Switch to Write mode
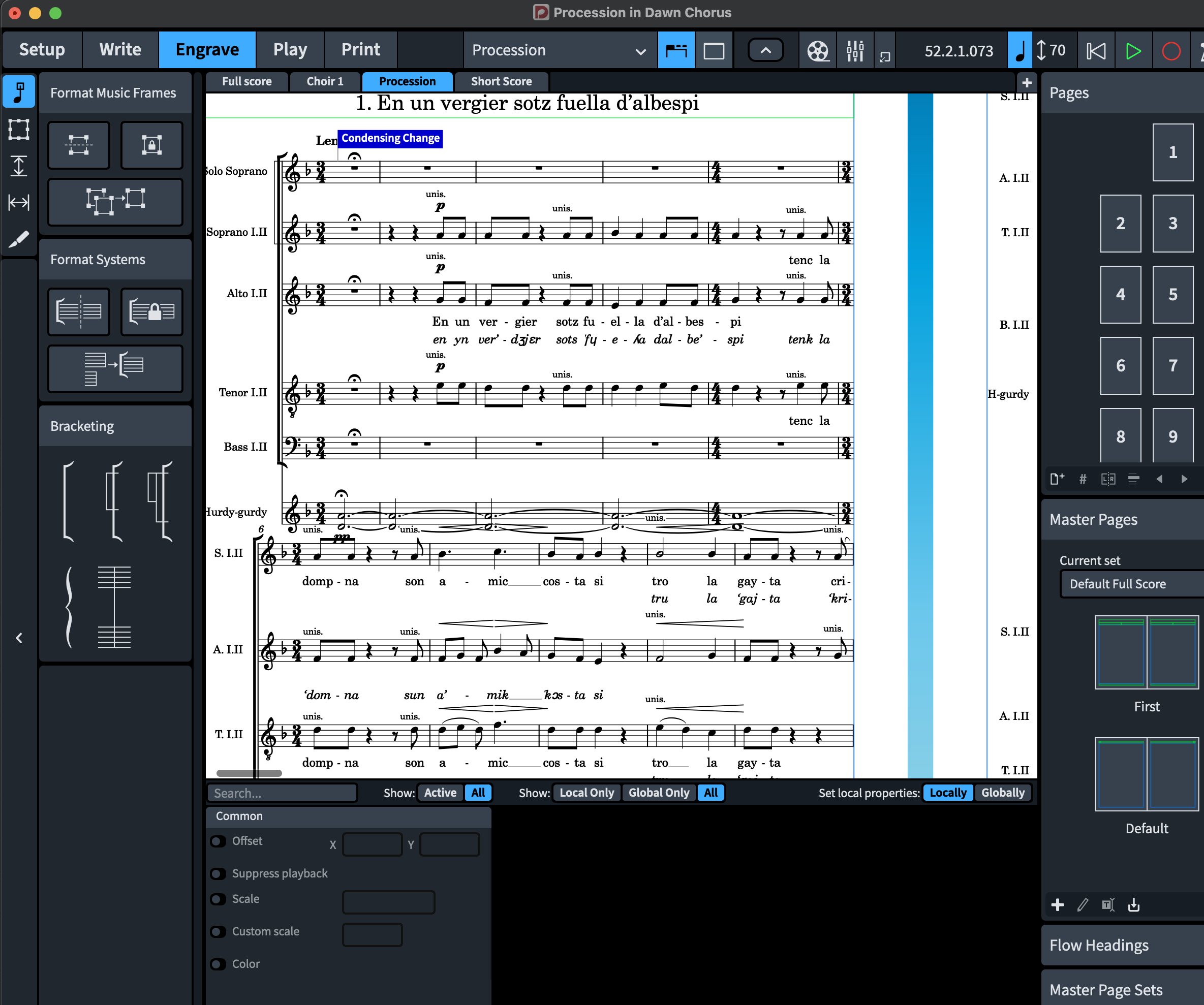Screen dimensions: 1204x1005 tap(120, 50)
